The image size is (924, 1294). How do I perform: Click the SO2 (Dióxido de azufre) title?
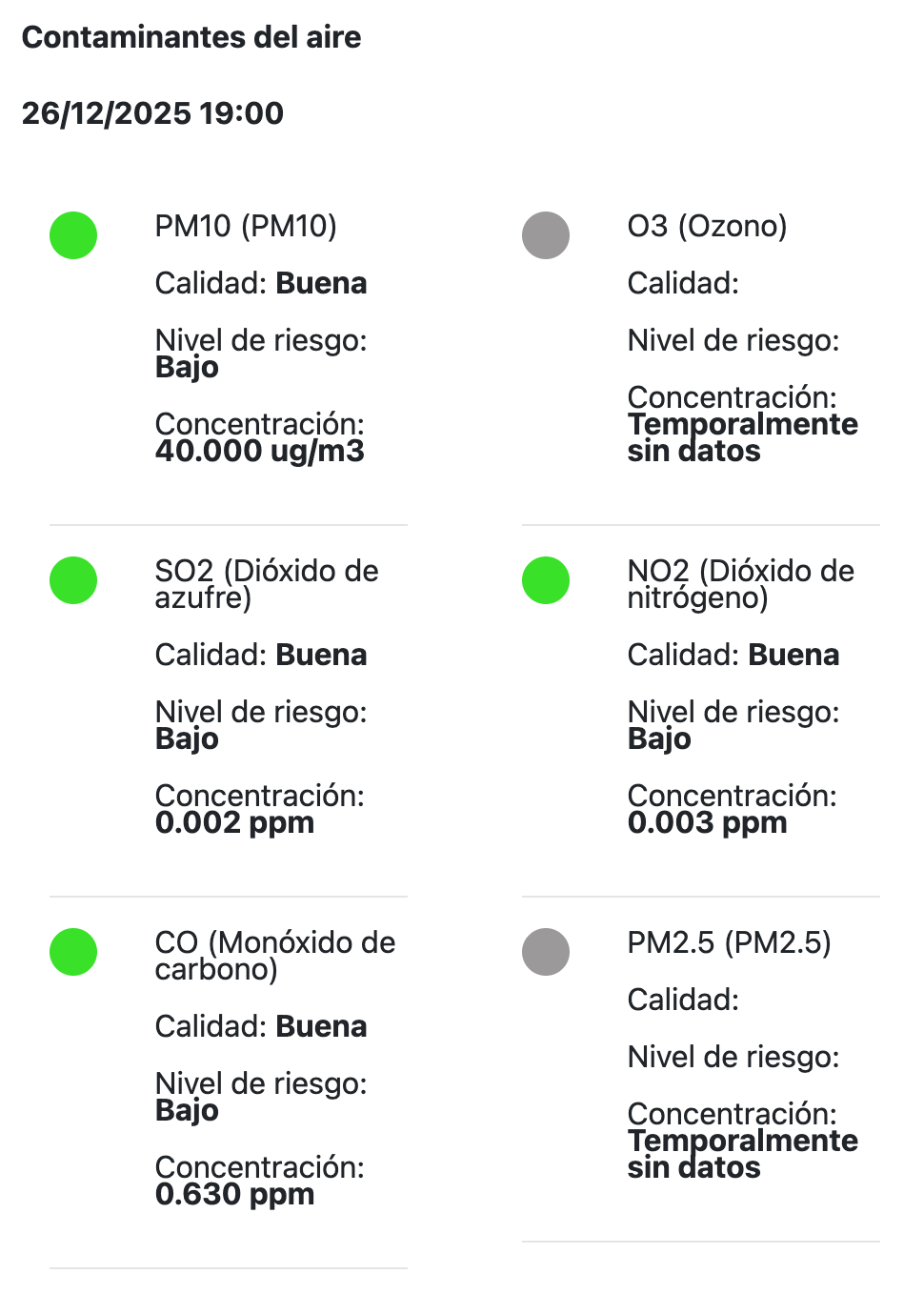click(267, 584)
